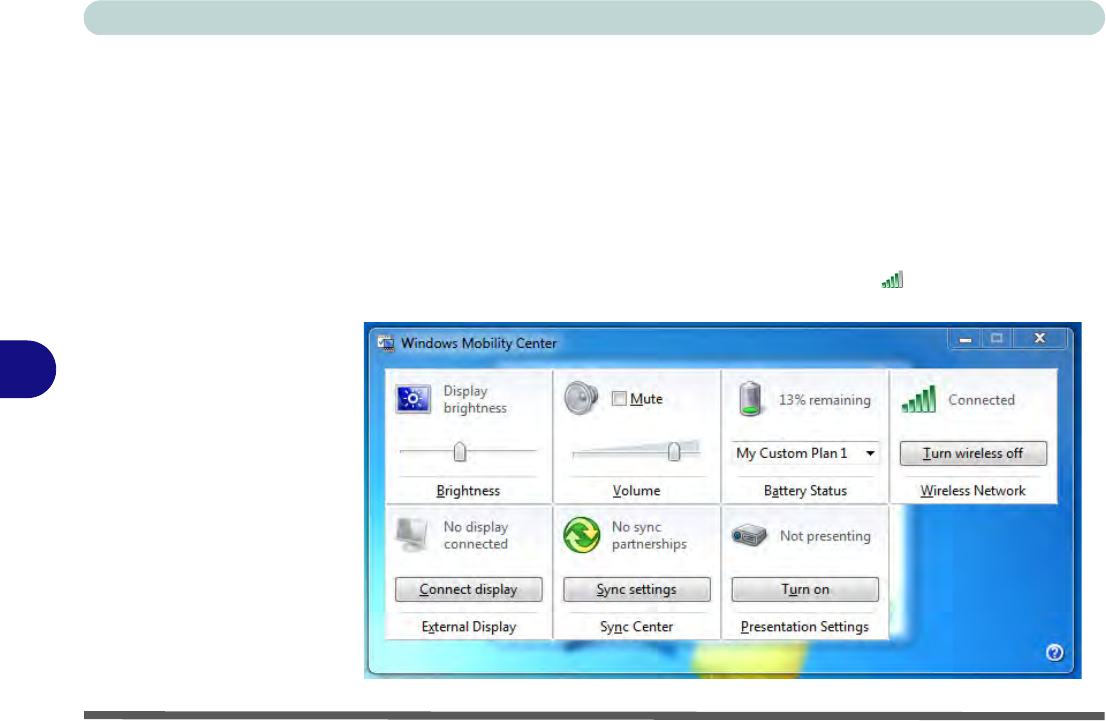1106x721 pixels.
Task: Click the volume speaker icon
Action: click(581, 398)
